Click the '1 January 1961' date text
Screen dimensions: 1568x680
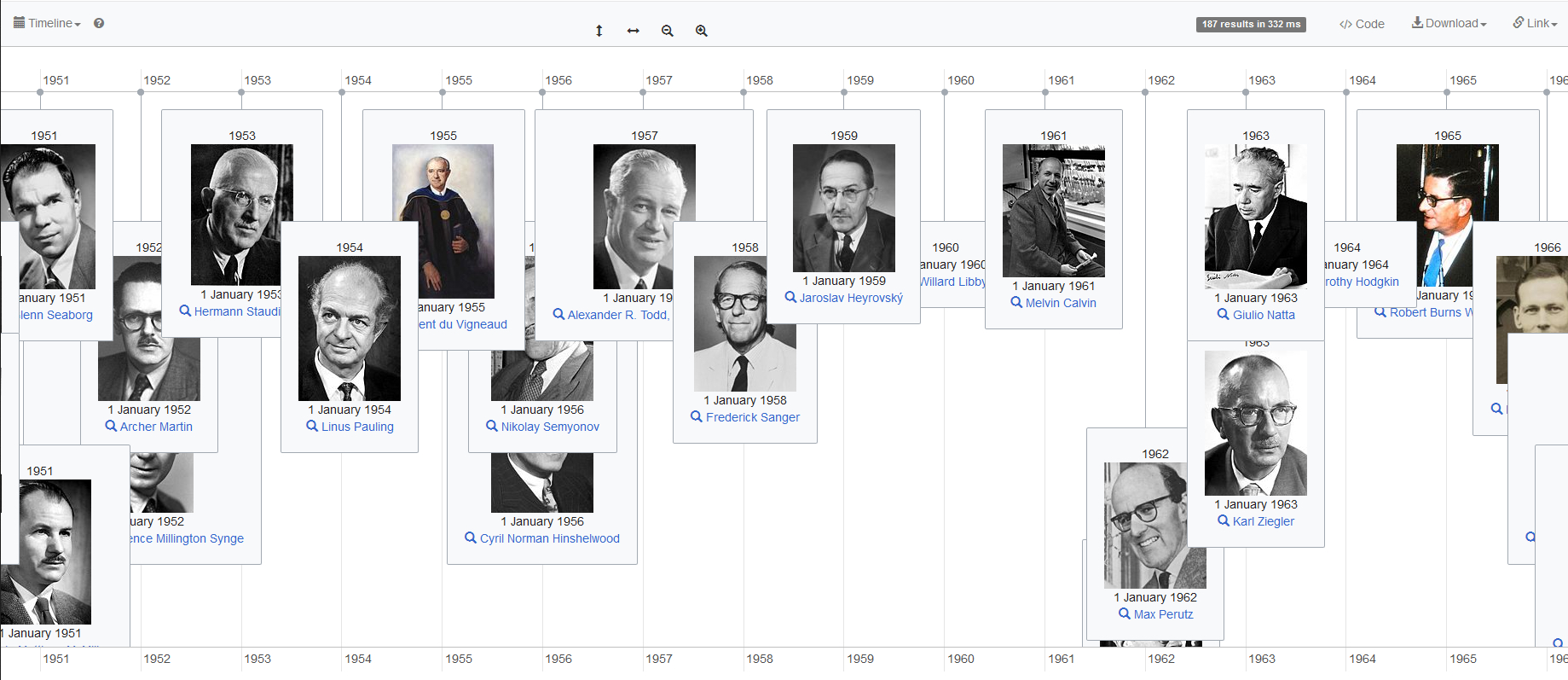1054,286
